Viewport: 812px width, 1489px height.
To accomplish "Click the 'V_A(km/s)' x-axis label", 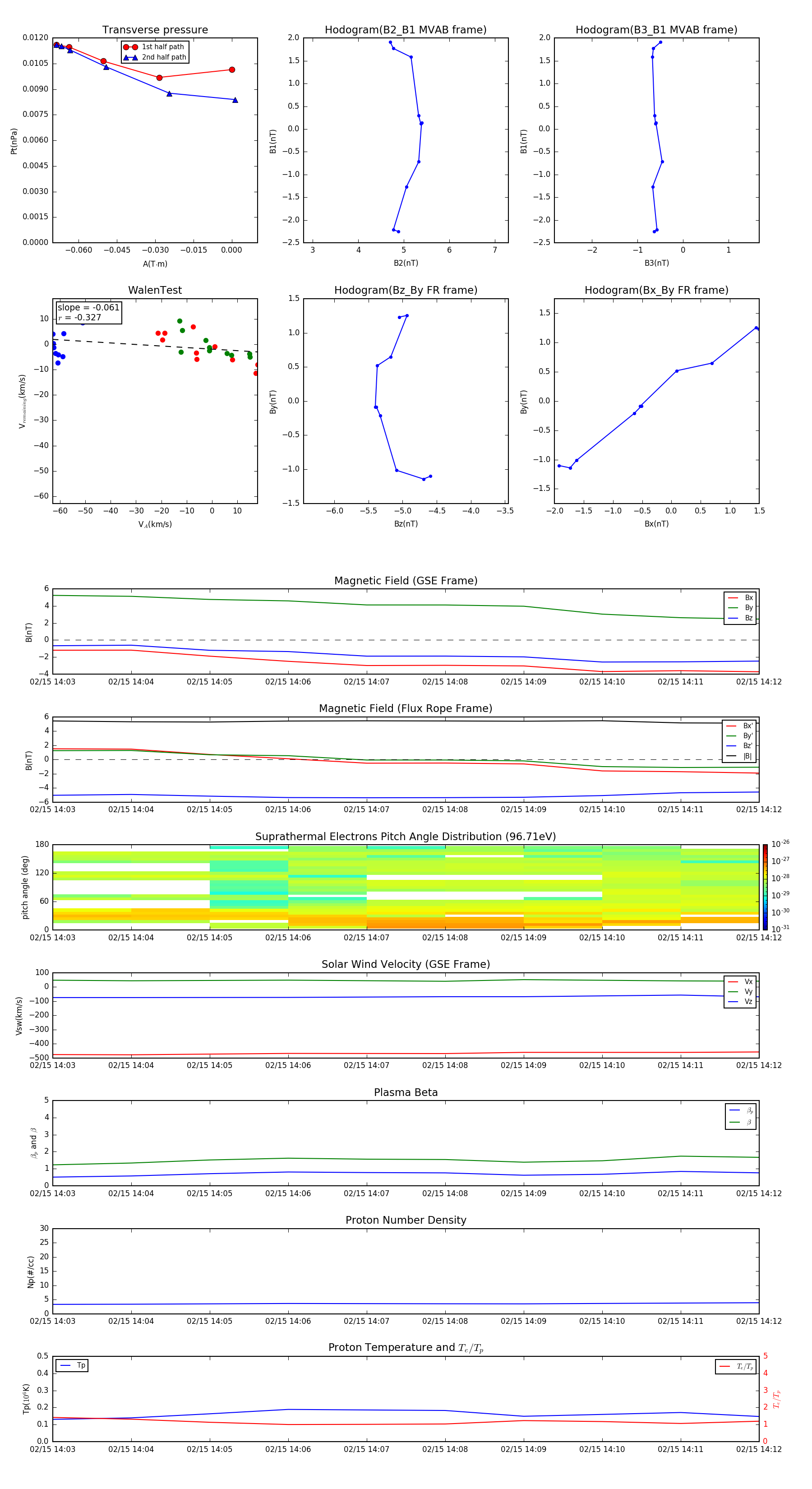I will [x=155, y=524].
